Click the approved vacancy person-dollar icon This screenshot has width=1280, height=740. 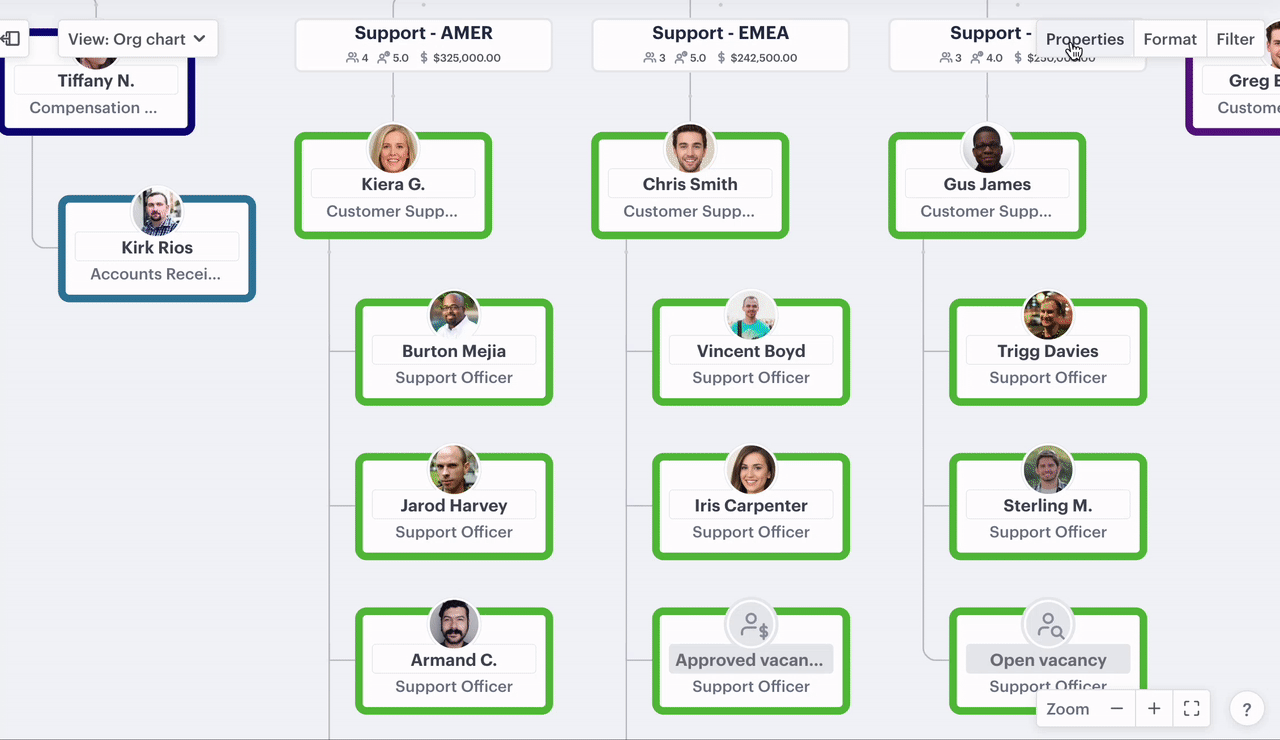[x=751, y=625]
